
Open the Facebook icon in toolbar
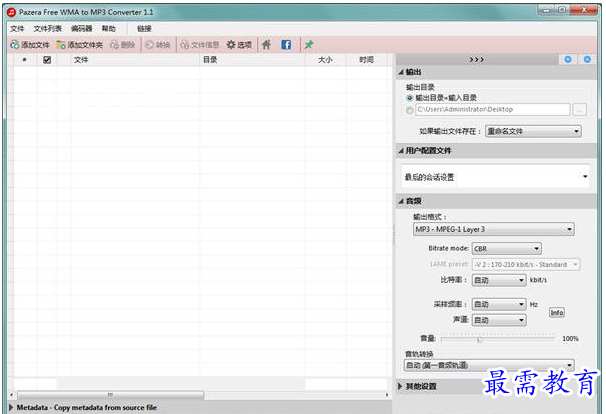point(286,45)
